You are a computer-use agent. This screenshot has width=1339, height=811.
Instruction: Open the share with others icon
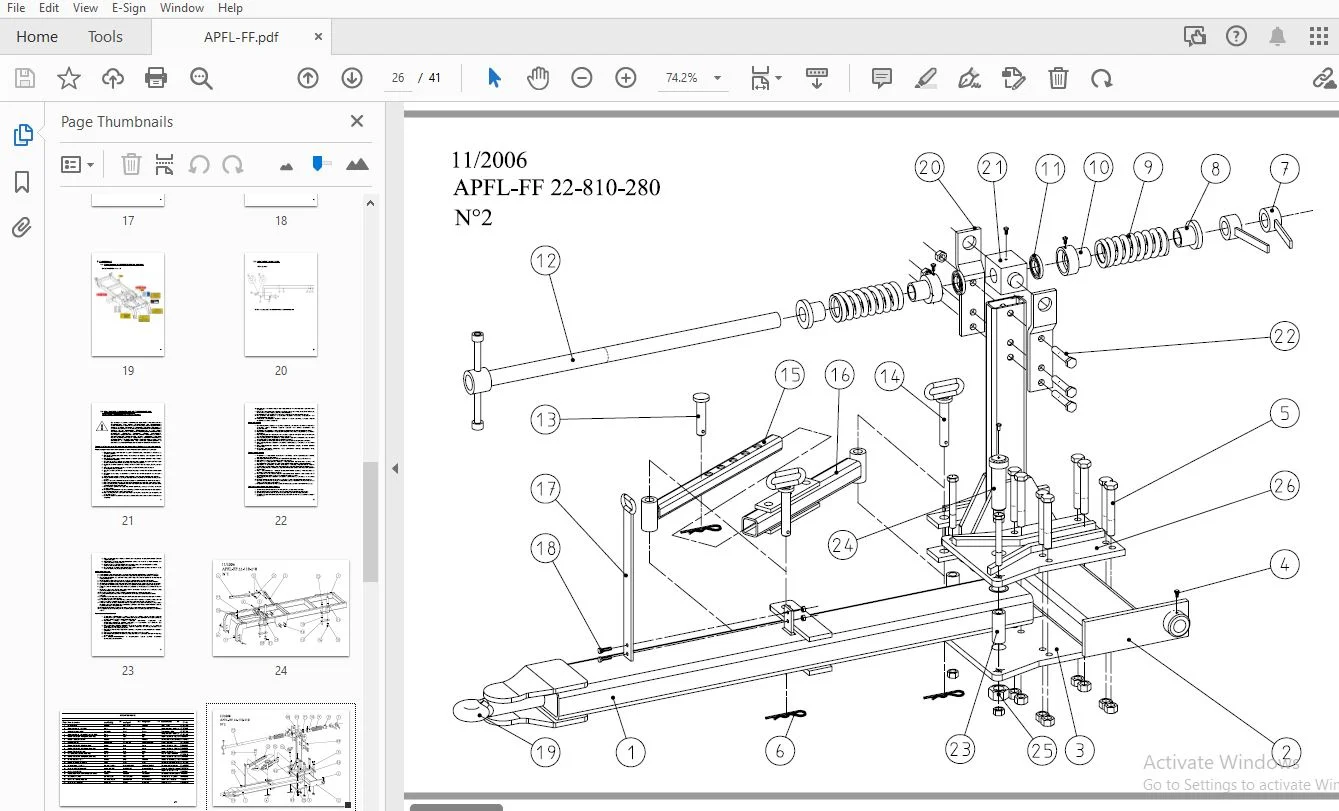[x=1195, y=37]
